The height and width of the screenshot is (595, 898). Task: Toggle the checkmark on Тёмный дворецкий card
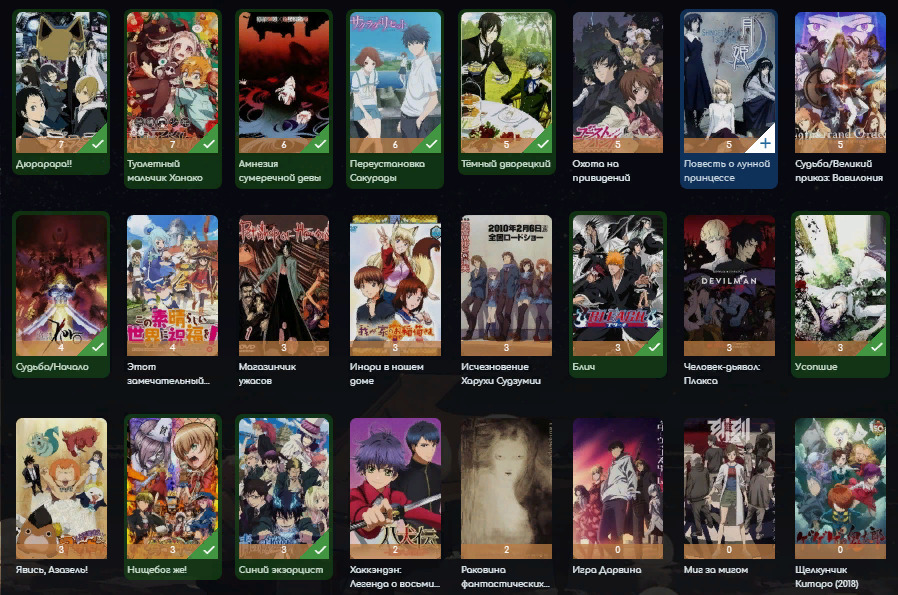point(543,144)
